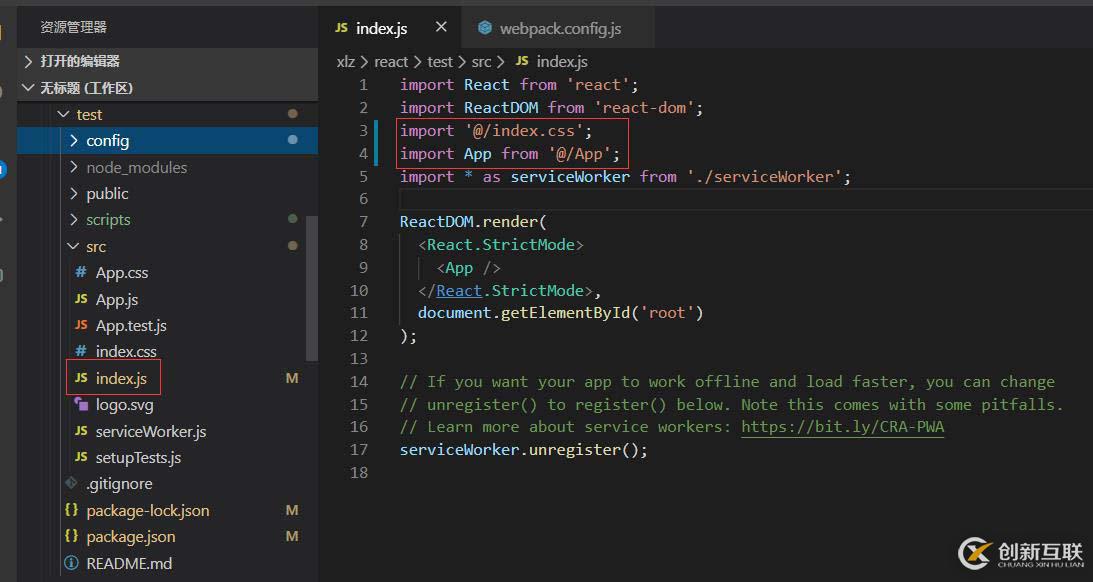Click the braces icon beside package.json
The image size is (1093, 582).
point(71,536)
